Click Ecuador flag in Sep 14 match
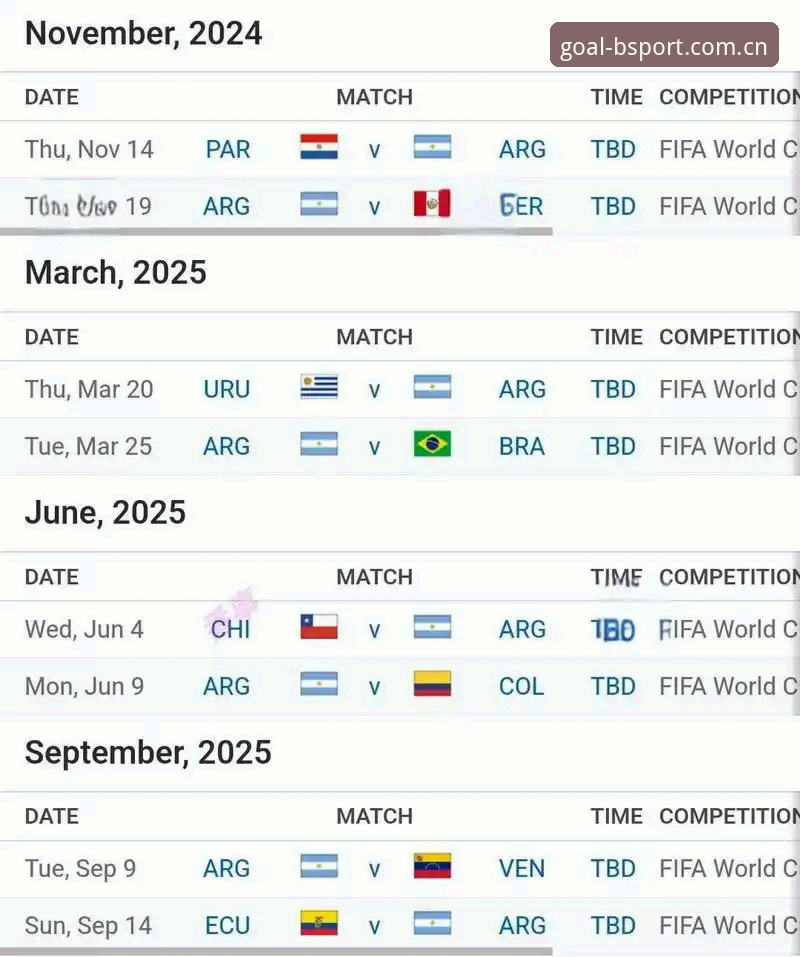Screen dimensions: 800x957 [319, 923]
